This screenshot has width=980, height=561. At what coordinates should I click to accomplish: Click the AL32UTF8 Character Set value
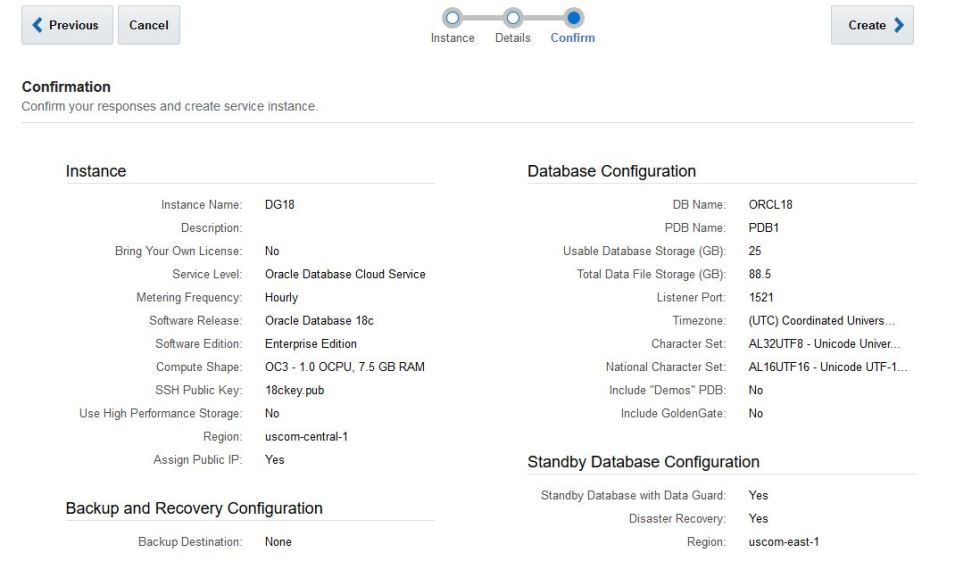(x=825, y=344)
